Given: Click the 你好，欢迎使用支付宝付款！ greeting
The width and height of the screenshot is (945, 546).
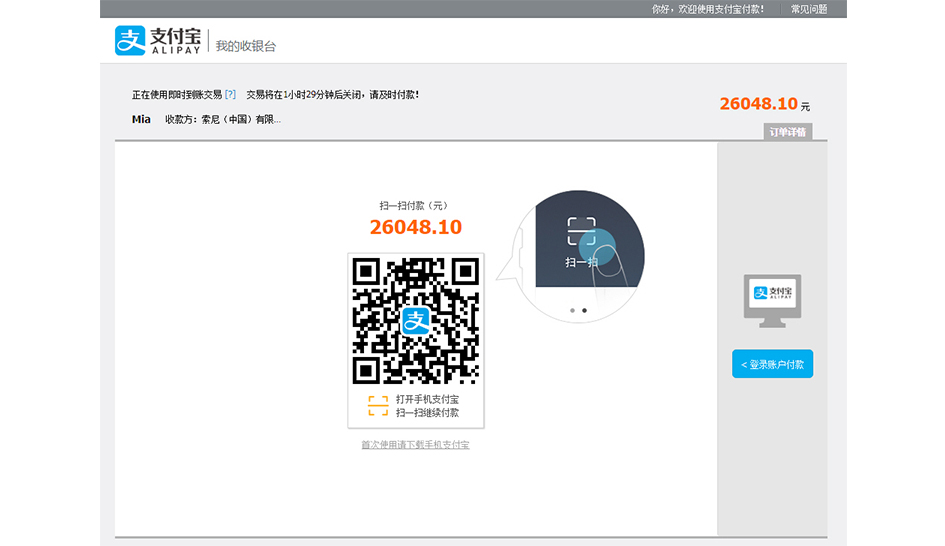Looking at the screenshot, I should point(708,9).
